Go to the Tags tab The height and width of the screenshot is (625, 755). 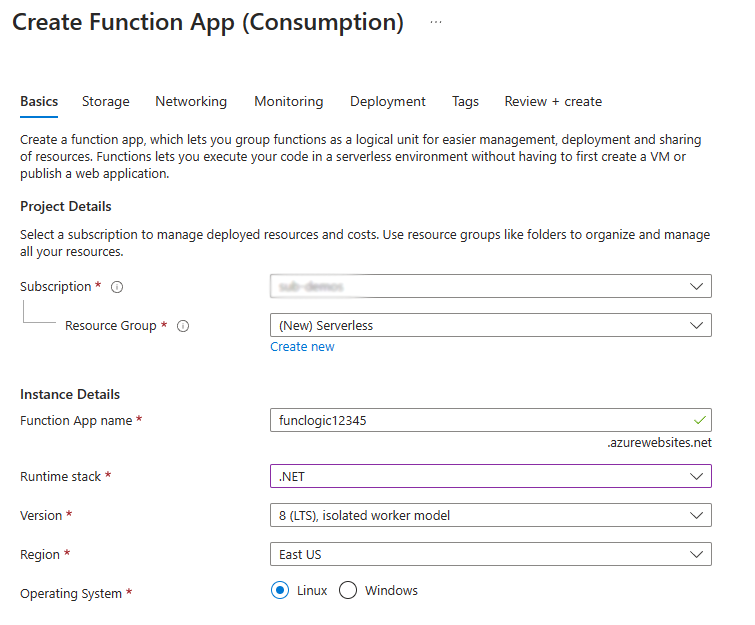coord(465,102)
